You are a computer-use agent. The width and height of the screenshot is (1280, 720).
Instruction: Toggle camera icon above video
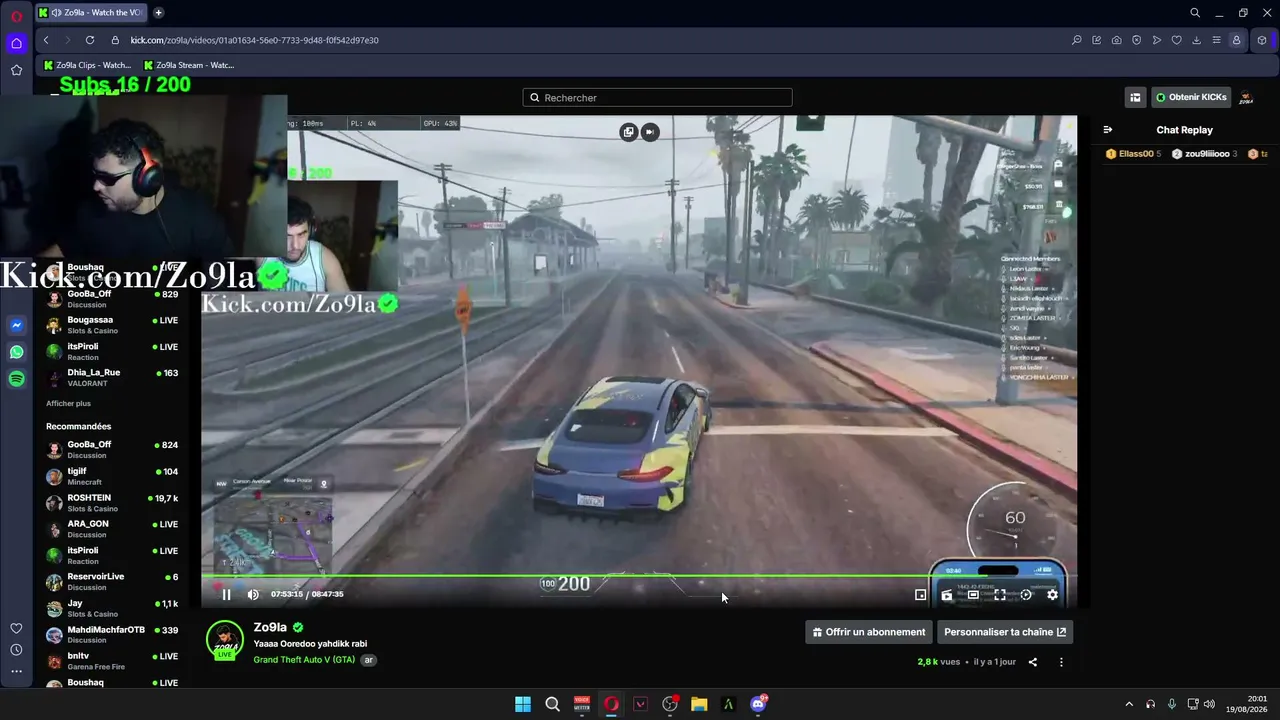(x=650, y=132)
